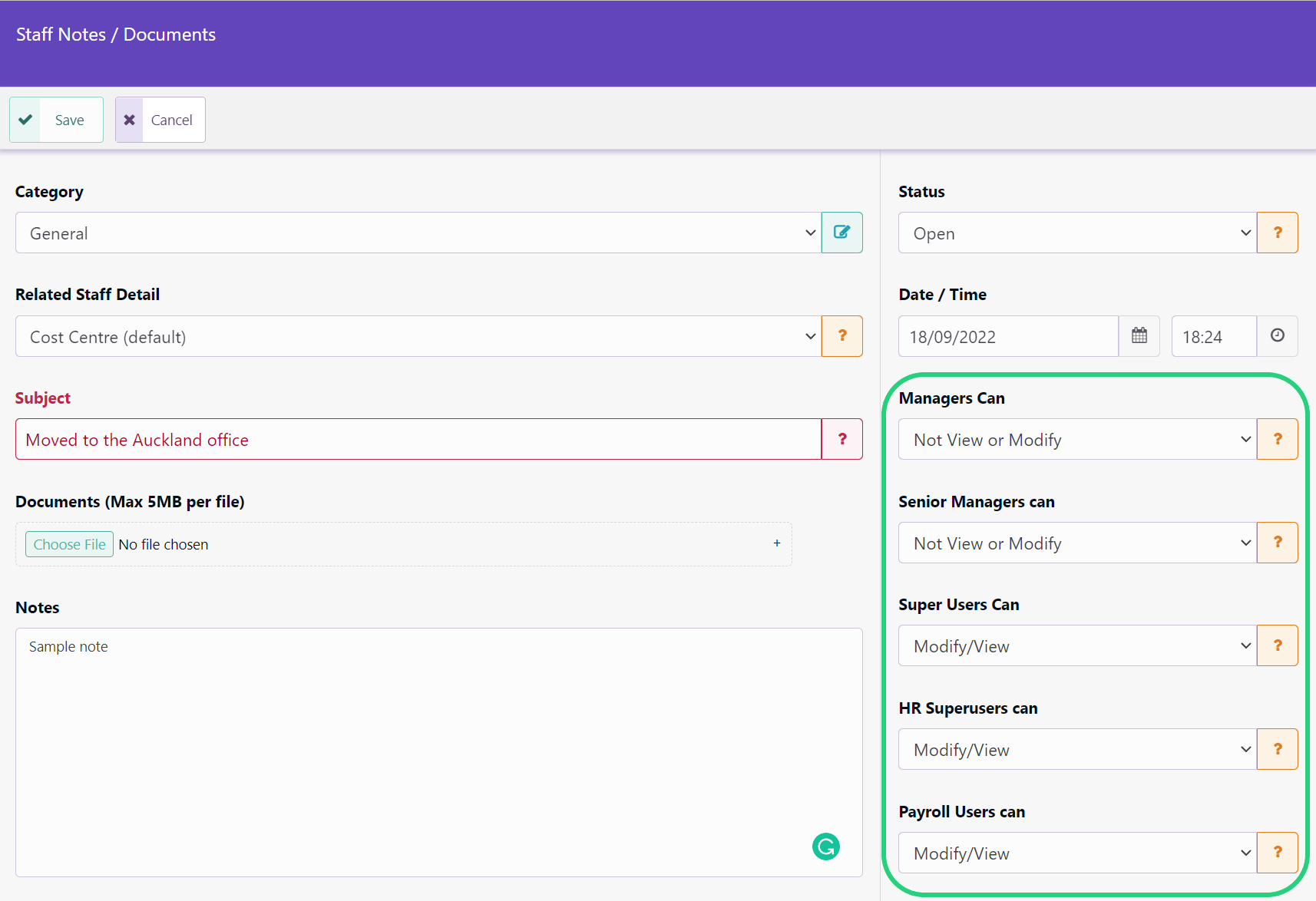Open the Super Users Can dropdown
1316x901 pixels.
(1078, 645)
